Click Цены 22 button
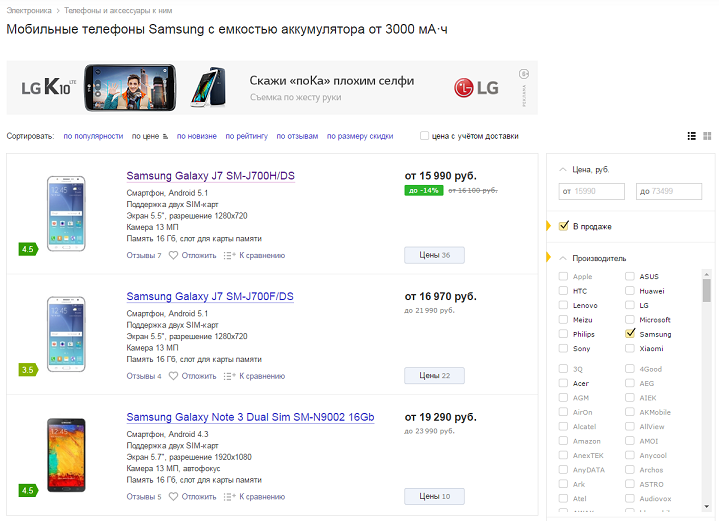The width and height of the screenshot is (719, 521). pos(434,376)
